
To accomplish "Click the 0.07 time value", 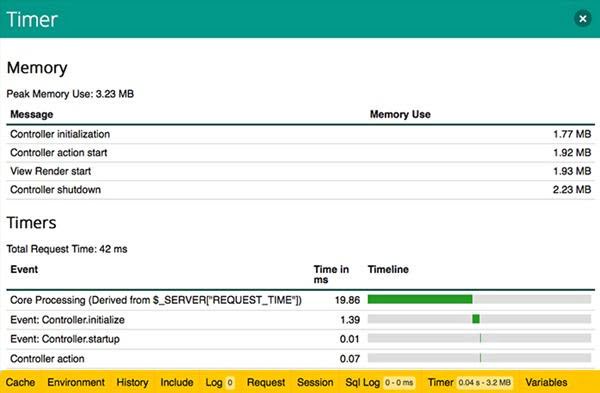I will (x=350, y=359).
